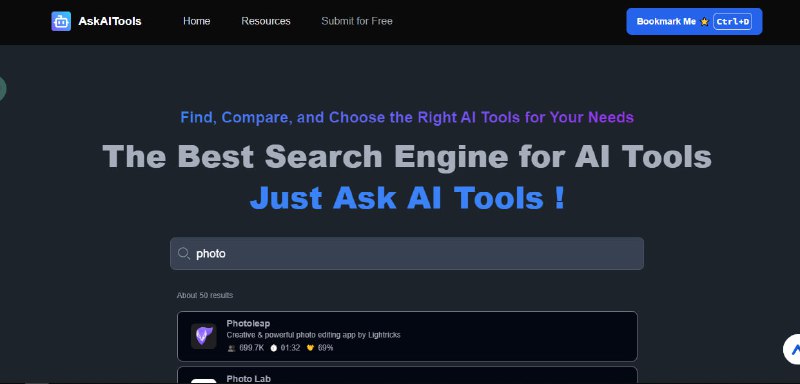Click the Bookmark Me button
Image resolution: width=800 pixels, height=384 pixels.
click(x=694, y=21)
